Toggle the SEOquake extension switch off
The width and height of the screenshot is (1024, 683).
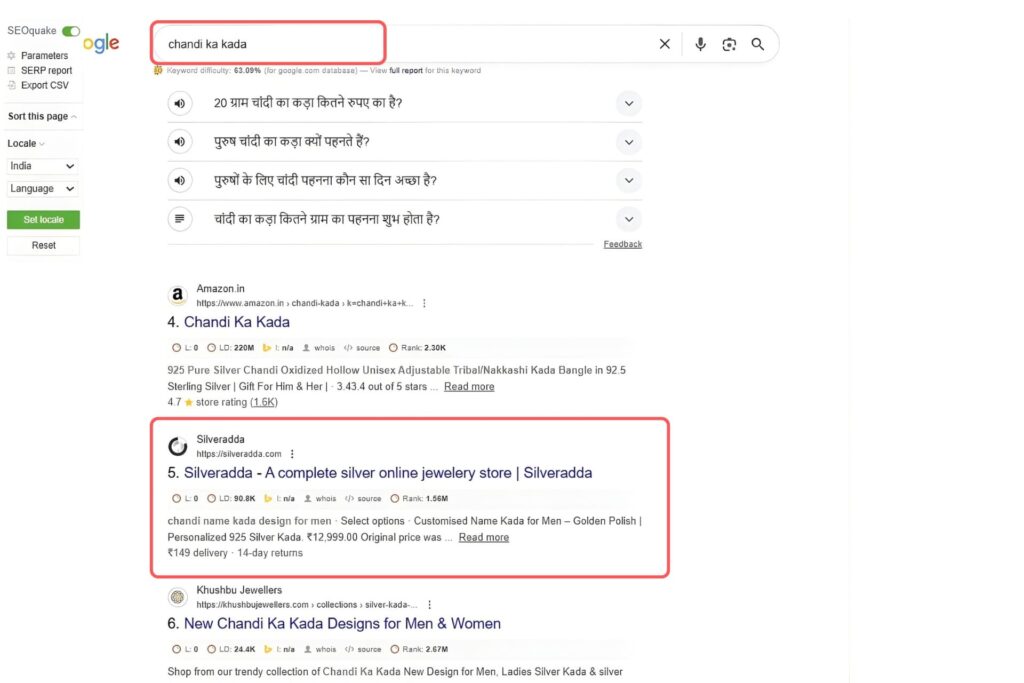click(x=69, y=31)
